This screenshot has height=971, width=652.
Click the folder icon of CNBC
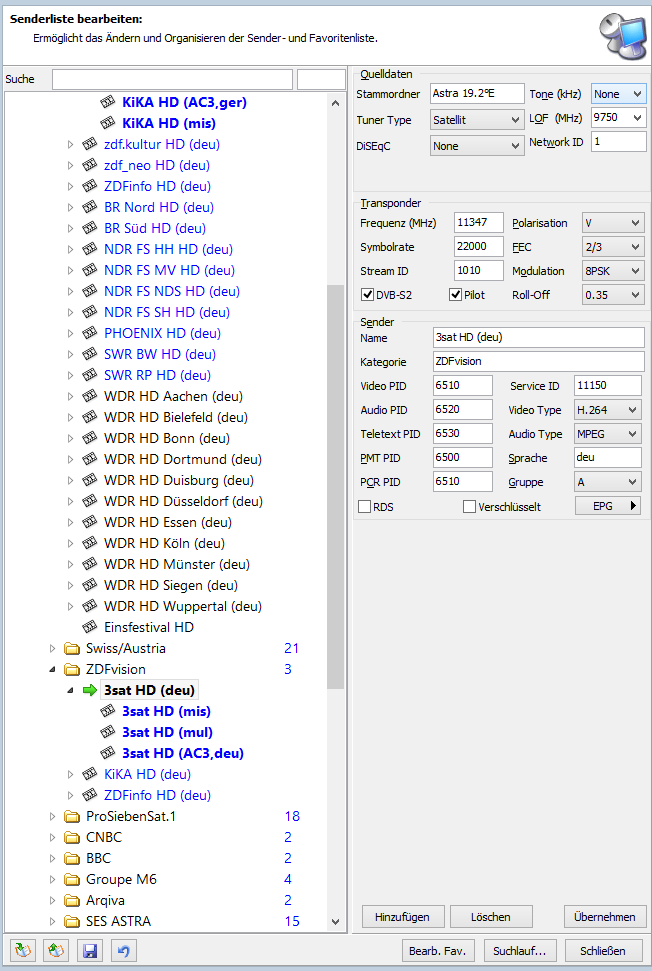pyautogui.click(x=72, y=837)
